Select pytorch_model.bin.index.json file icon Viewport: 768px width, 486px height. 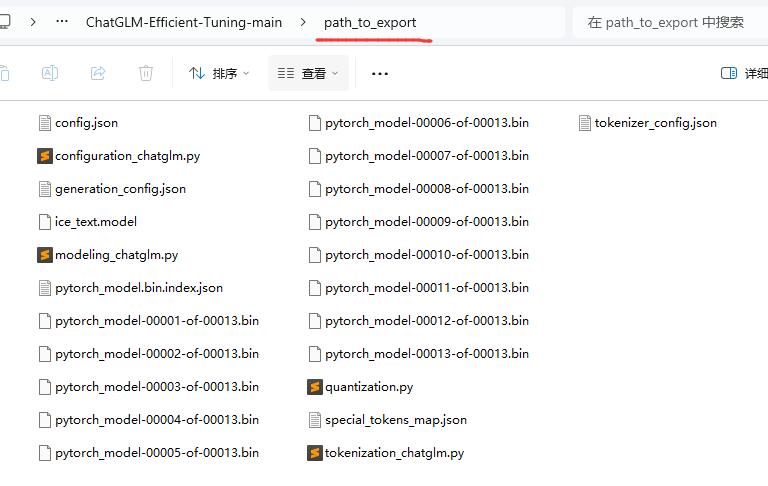[x=45, y=288]
